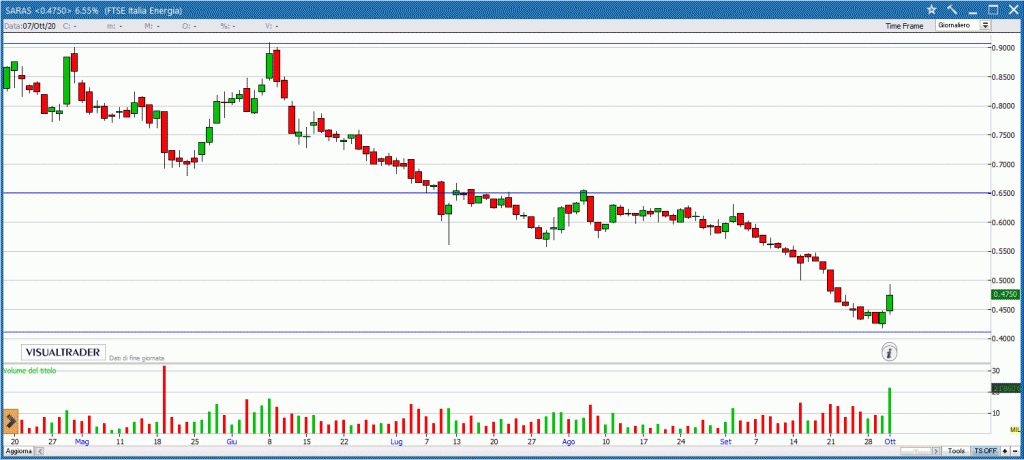Click the left scroll arrow beside Aggiorna

coord(39,451)
